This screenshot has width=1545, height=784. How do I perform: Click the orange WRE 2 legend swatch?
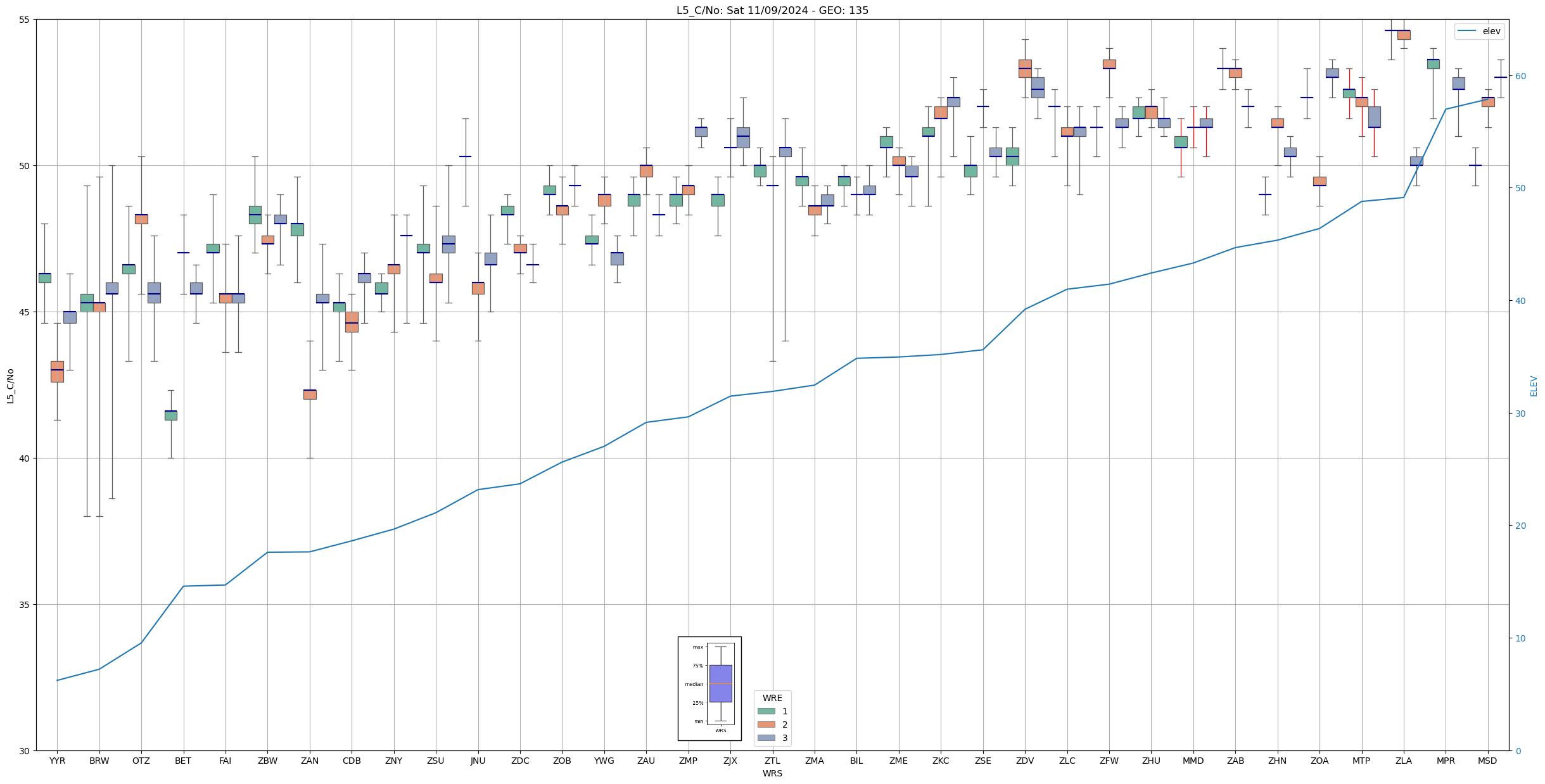point(766,724)
